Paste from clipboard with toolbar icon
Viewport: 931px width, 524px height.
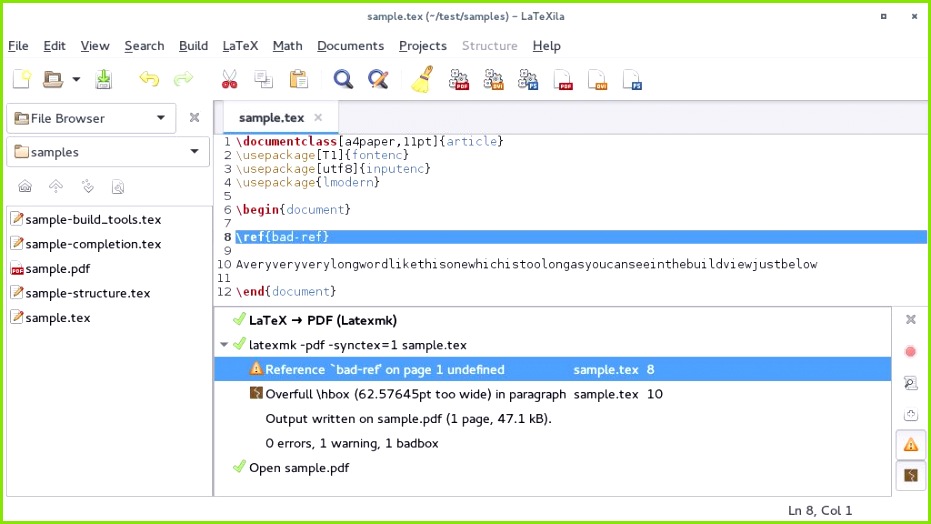[298, 79]
